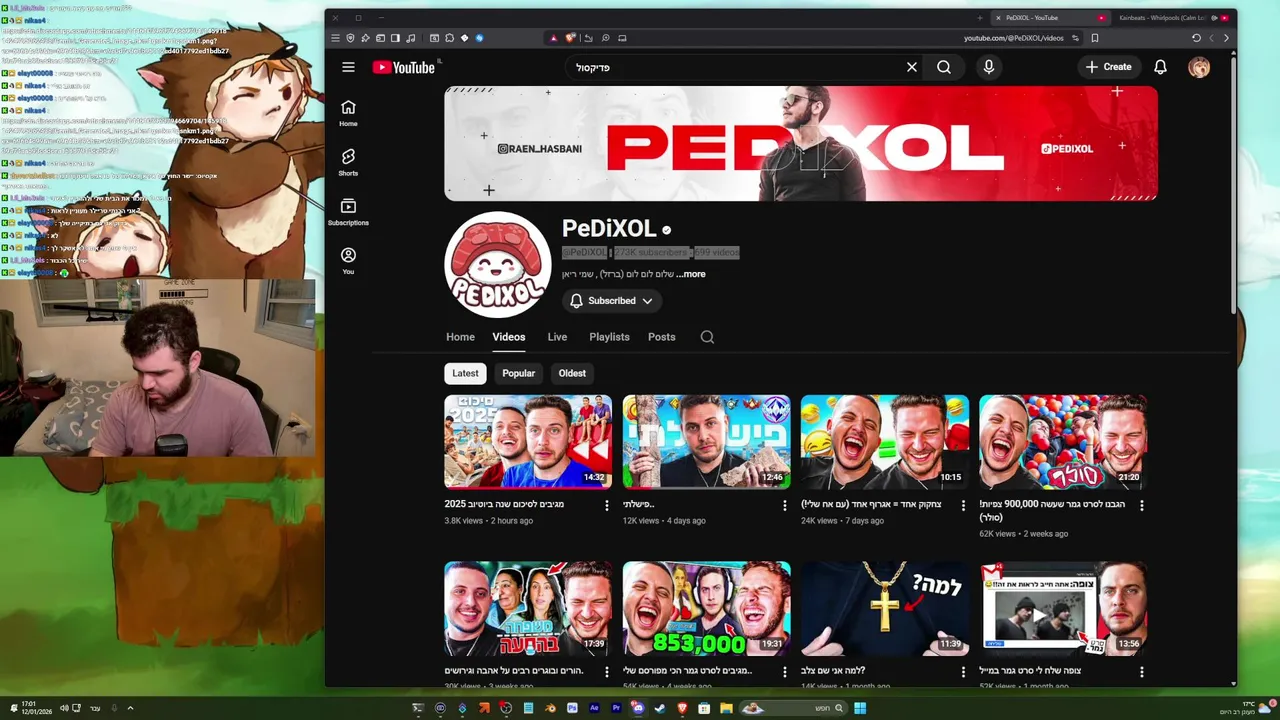Show hidden system tray icons chevron
The height and width of the screenshot is (720, 1280).
(130, 708)
